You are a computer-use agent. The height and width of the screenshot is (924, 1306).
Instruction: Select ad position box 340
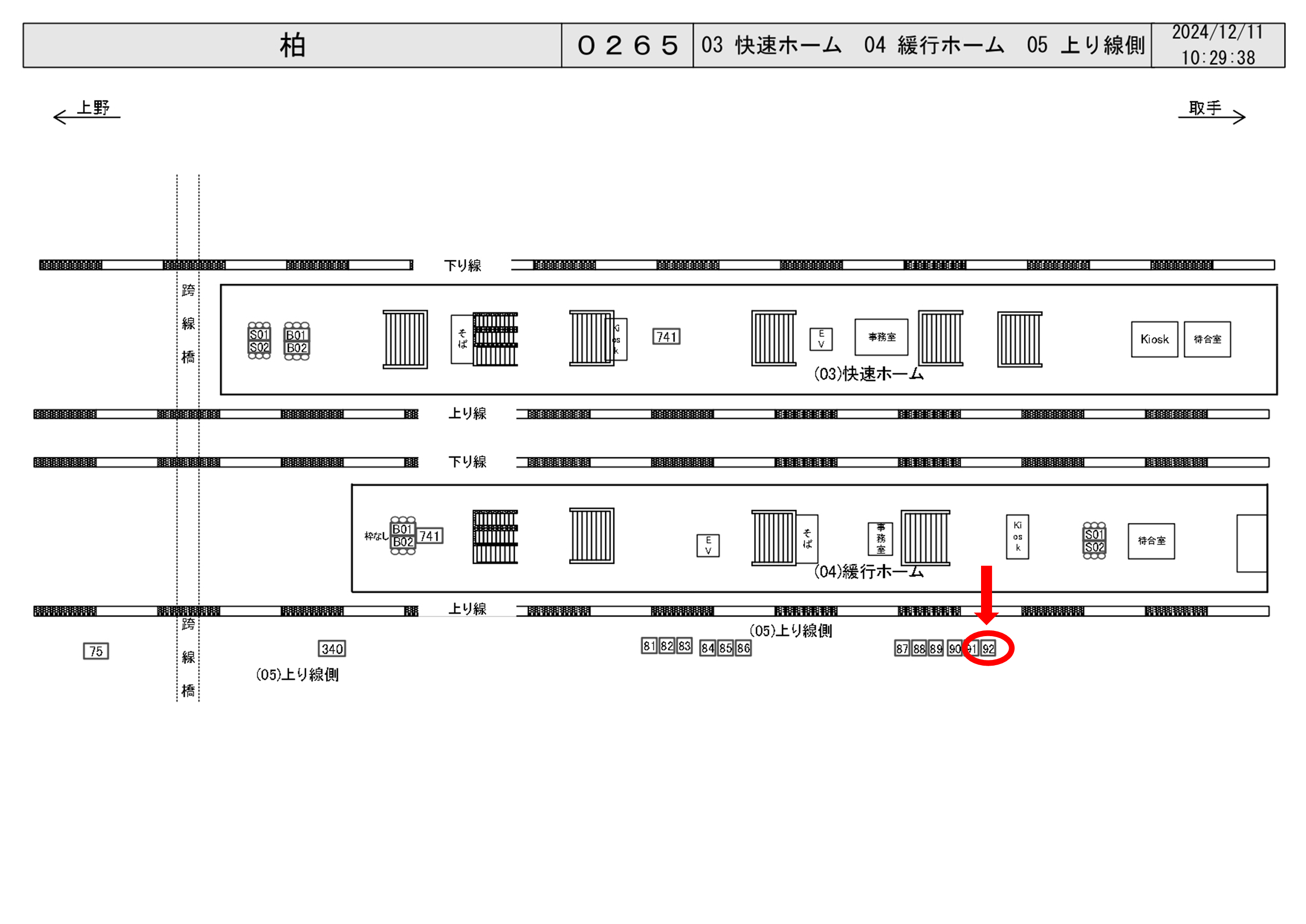click(332, 649)
